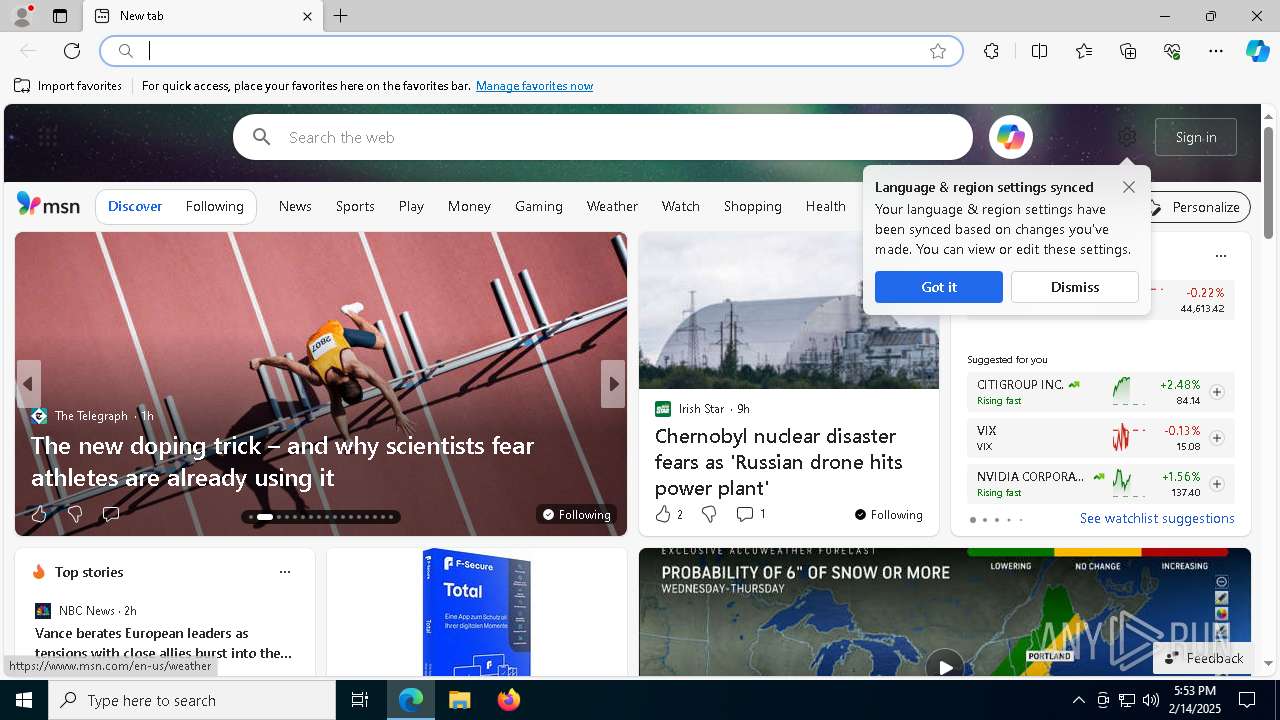
Task: Close the New tab browser tab
Action: pos(307,16)
